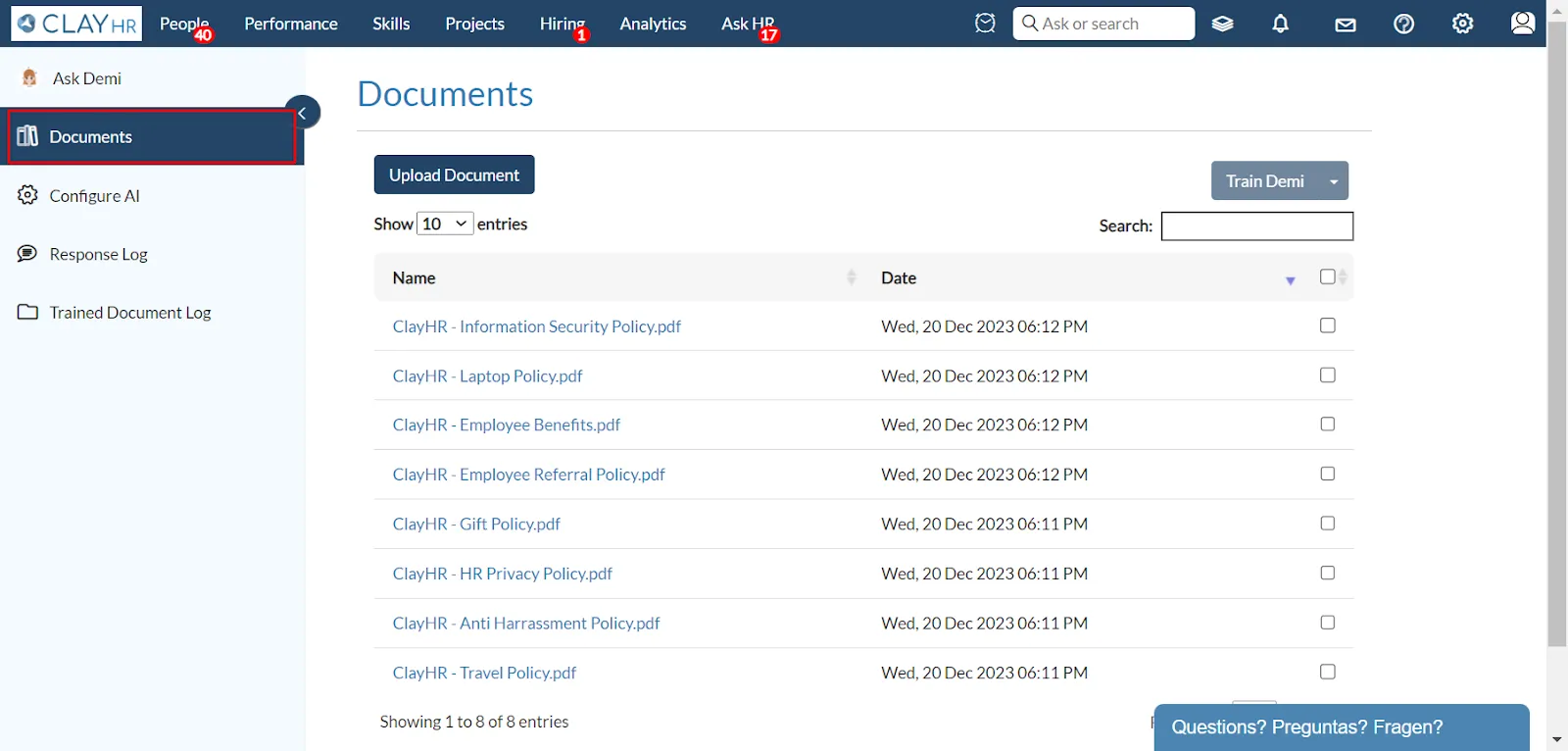
Task: Check the Information Security Policy row checkbox
Action: 1327,325
